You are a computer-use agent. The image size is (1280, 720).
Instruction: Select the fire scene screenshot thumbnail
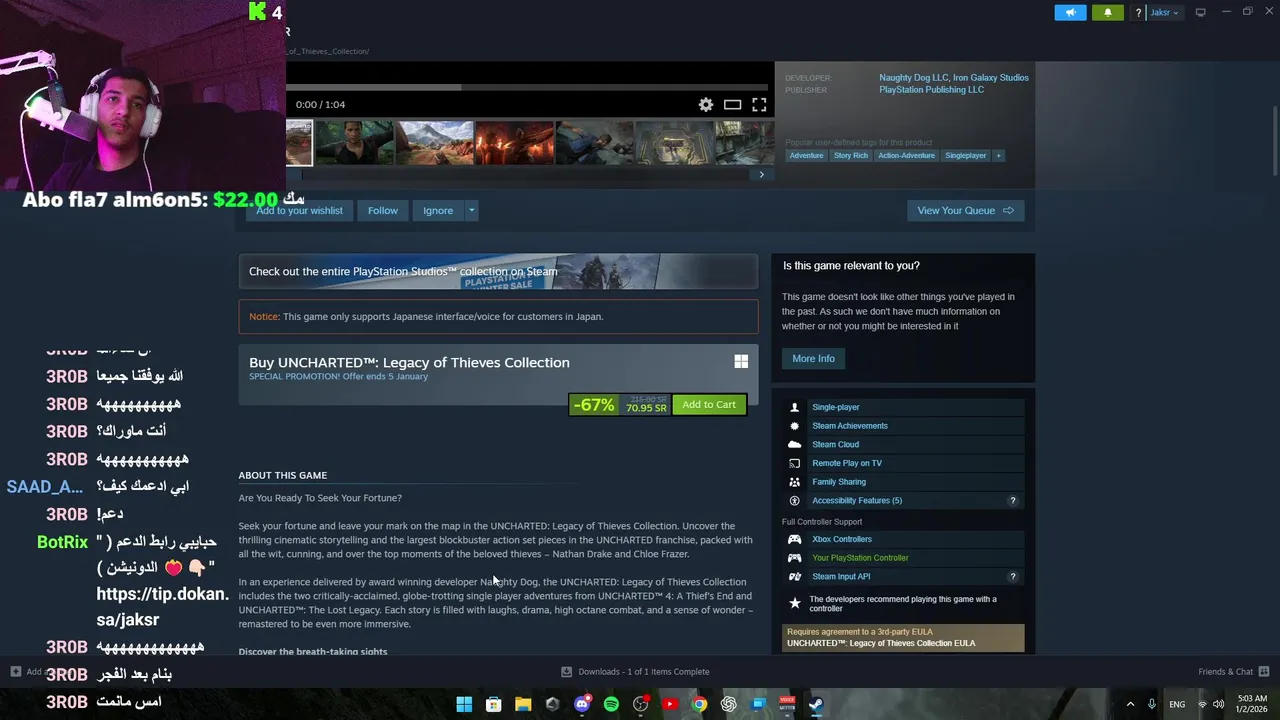click(x=514, y=143)
